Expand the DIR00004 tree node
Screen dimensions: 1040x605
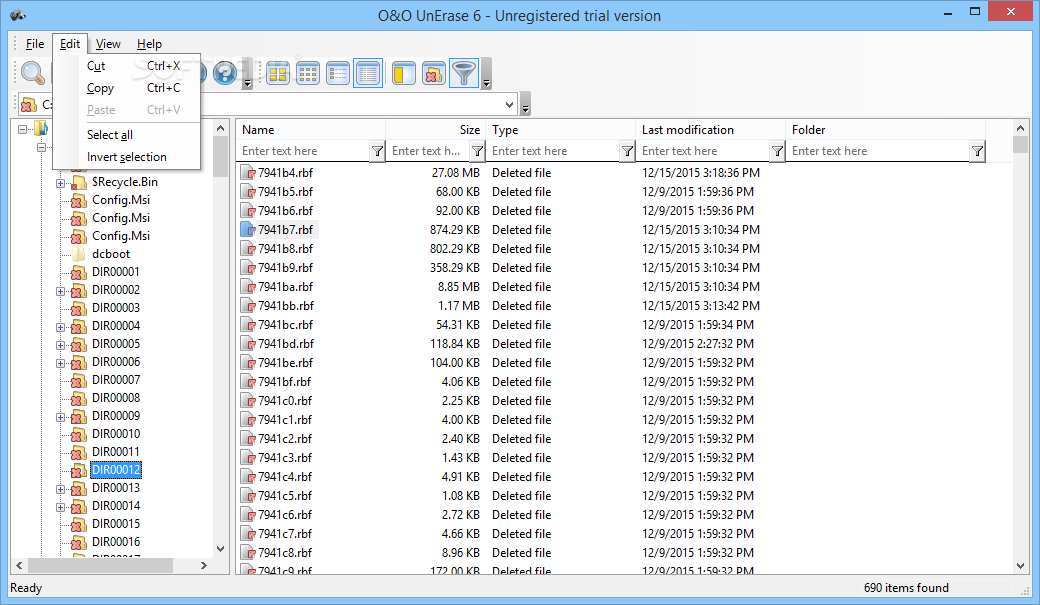60,327
